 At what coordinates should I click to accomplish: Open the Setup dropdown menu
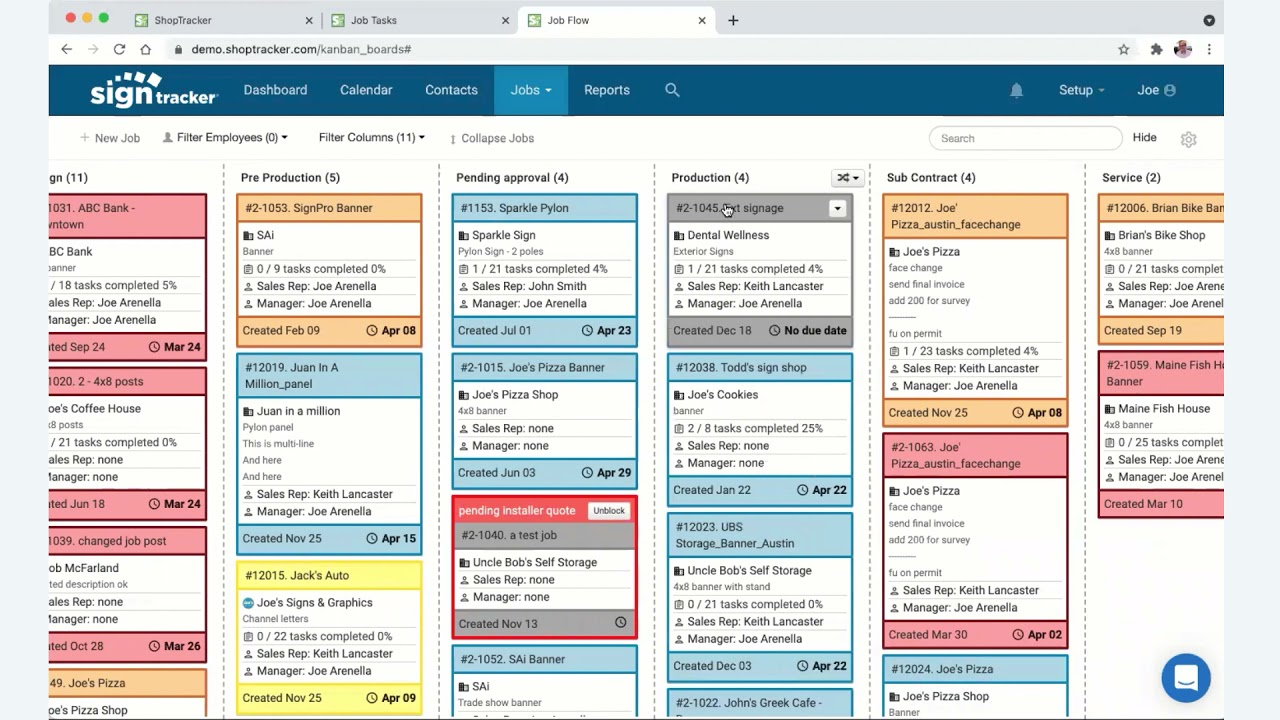click(1082, 90)
